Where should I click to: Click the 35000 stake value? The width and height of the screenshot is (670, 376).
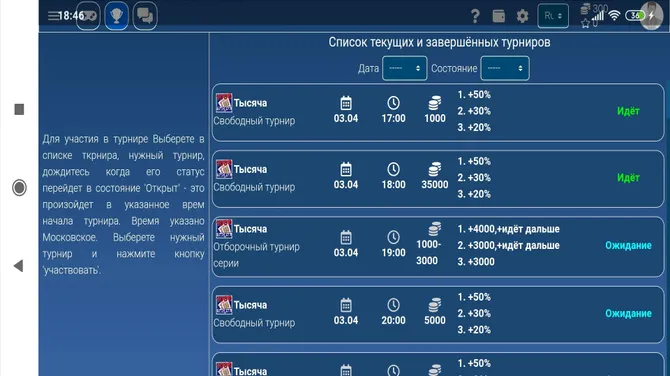pos(435,185)
